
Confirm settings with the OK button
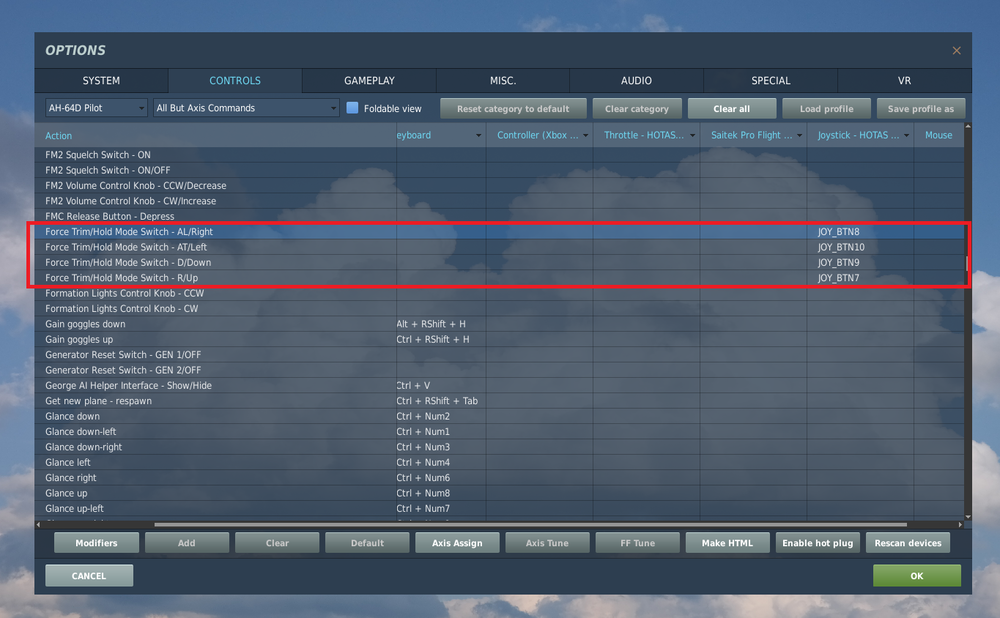click(x=916, y=575)
